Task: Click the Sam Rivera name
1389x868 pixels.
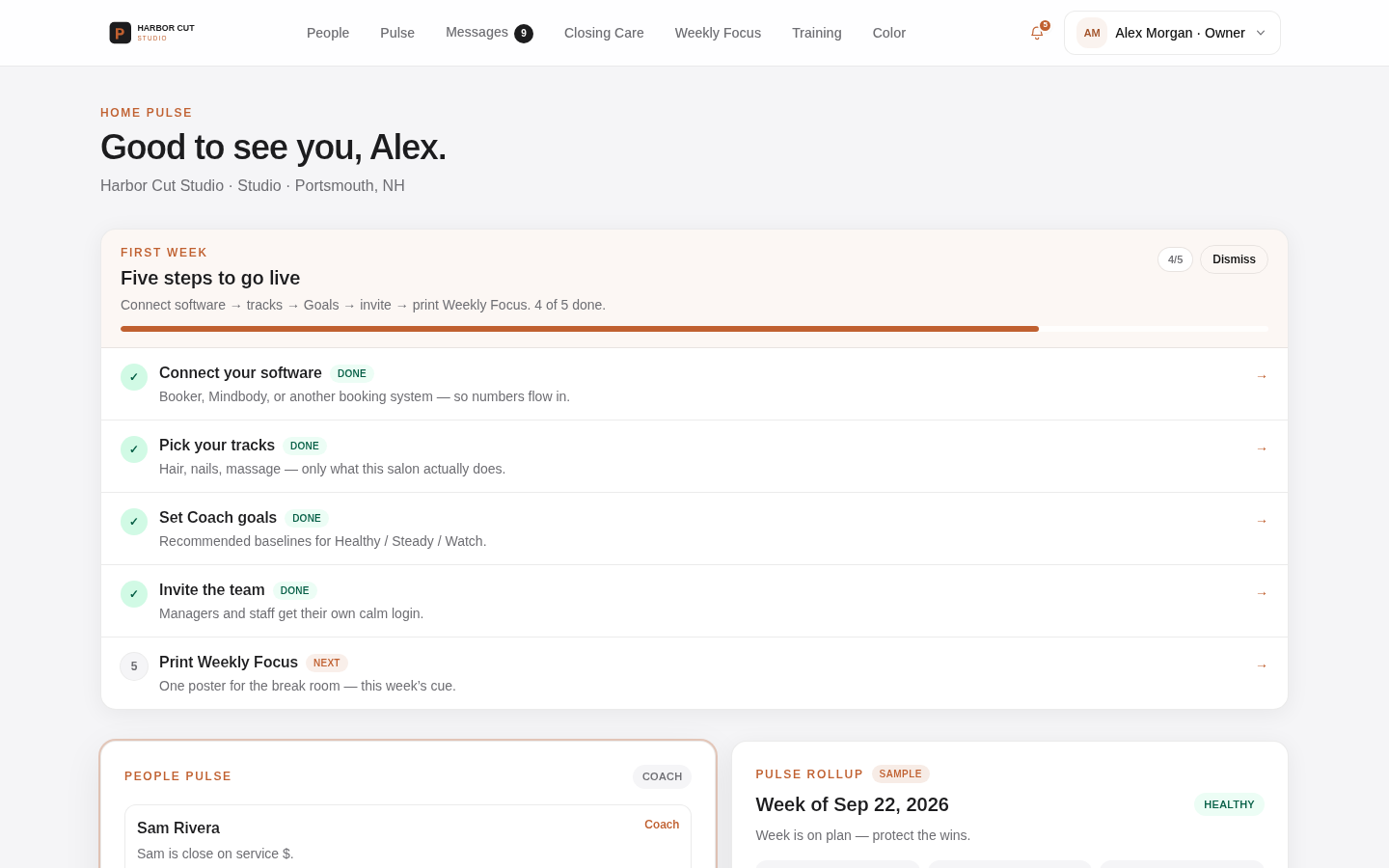Action: [x=178, y=828]
